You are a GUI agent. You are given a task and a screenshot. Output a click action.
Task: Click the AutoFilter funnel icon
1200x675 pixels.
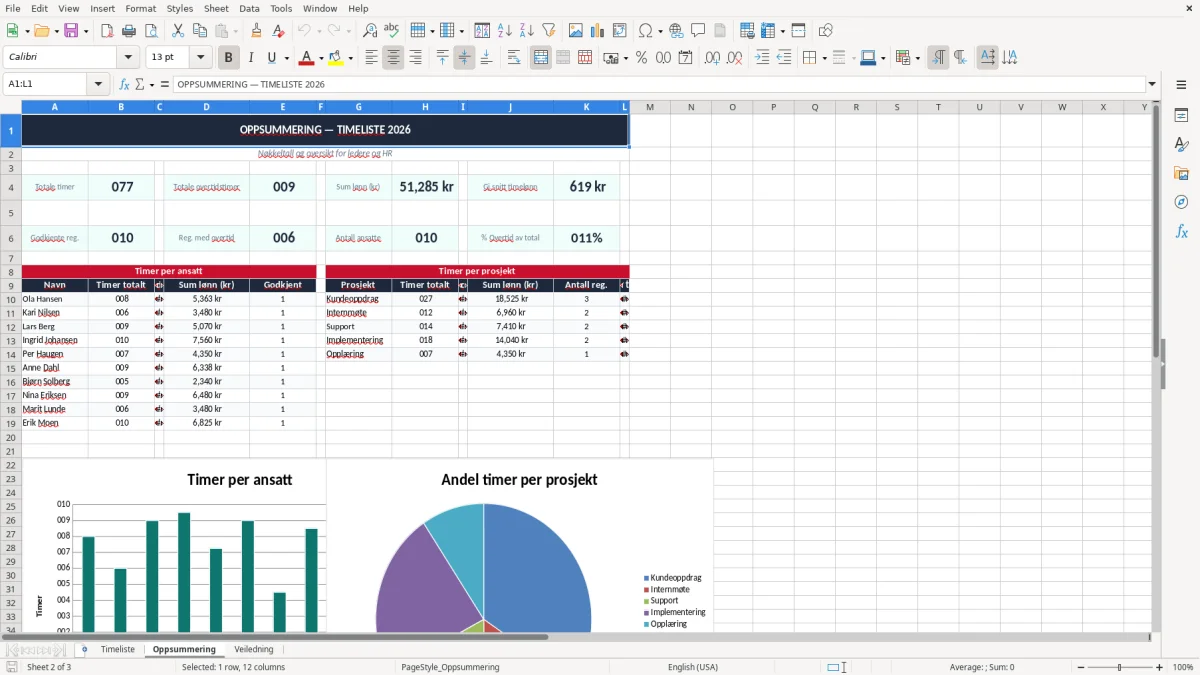click(548, 31)
